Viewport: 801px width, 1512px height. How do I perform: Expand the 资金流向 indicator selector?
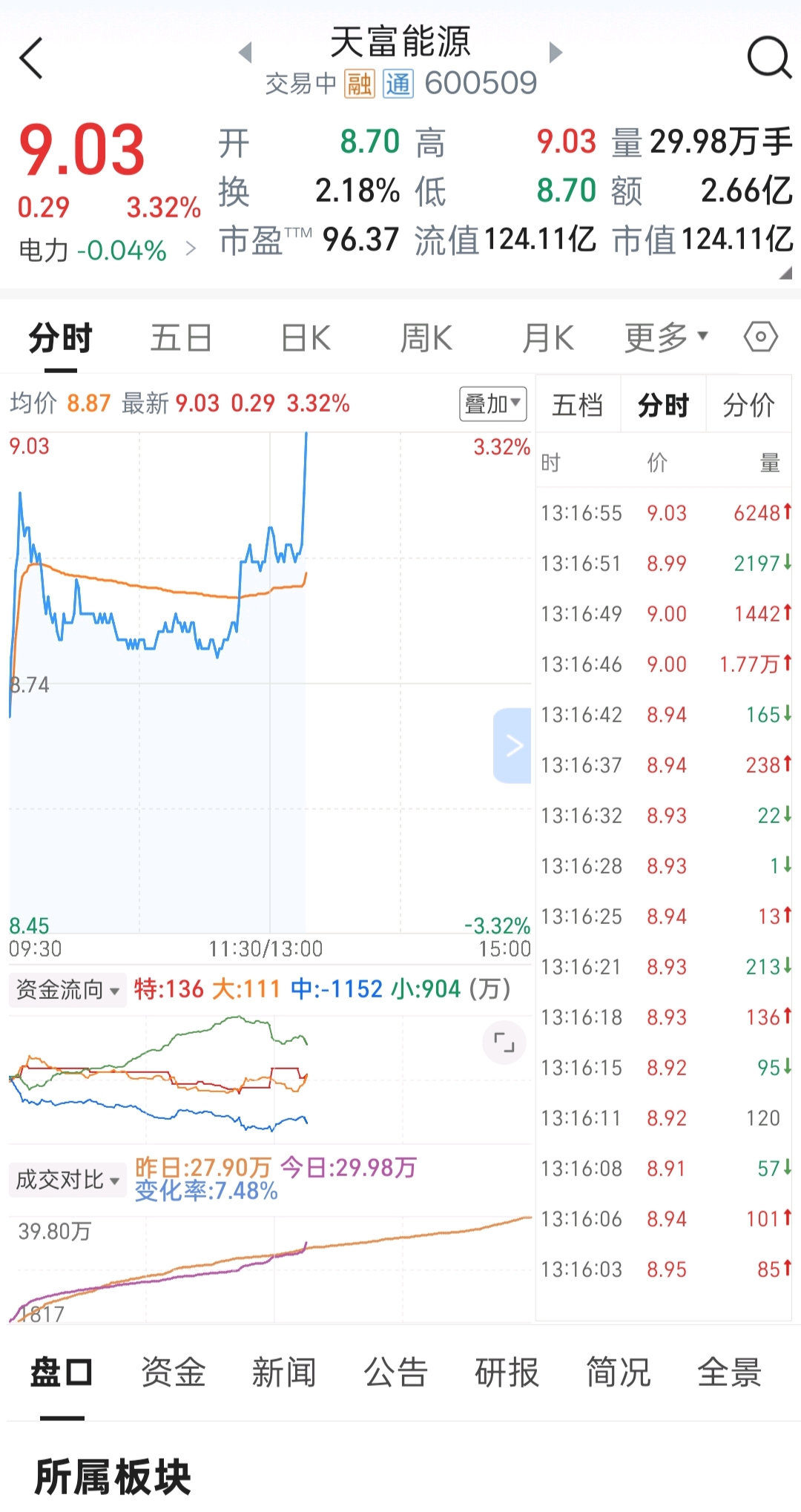tap(67, 990)
